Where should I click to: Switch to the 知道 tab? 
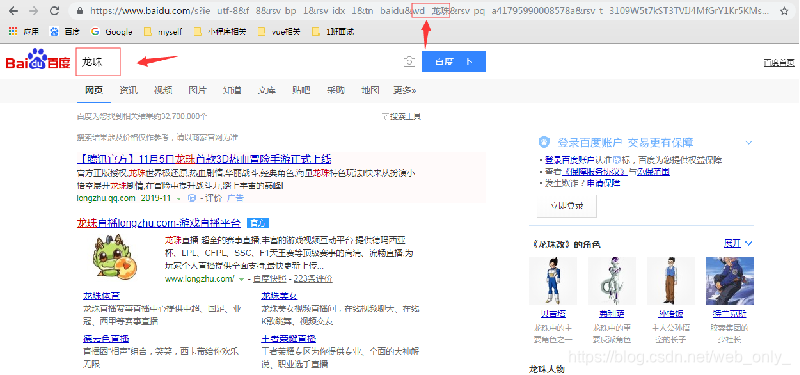[x=232, y=90]
